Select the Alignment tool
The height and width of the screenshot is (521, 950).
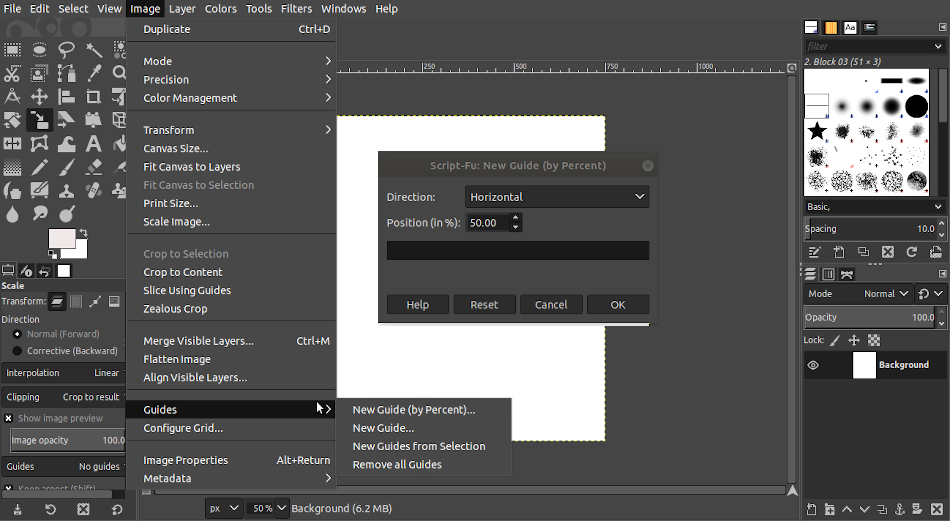[66, 97]
